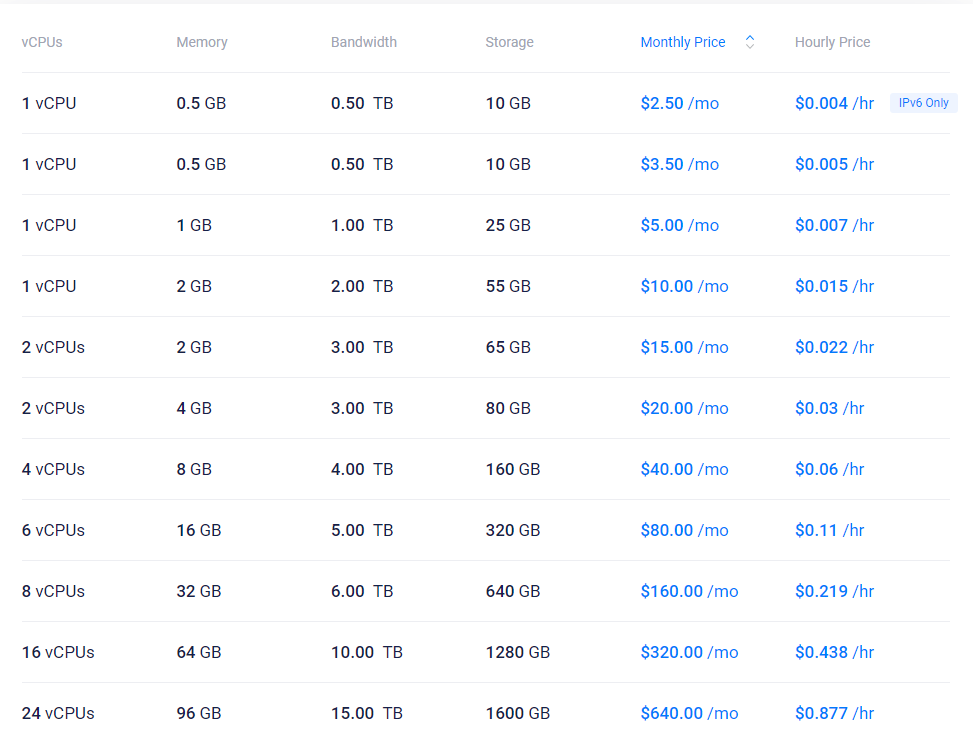This screenshot has width=973, height=754.
Task: Select the $80.00 /mo plan
Action: pyautogui.click(x=684, y=530)
